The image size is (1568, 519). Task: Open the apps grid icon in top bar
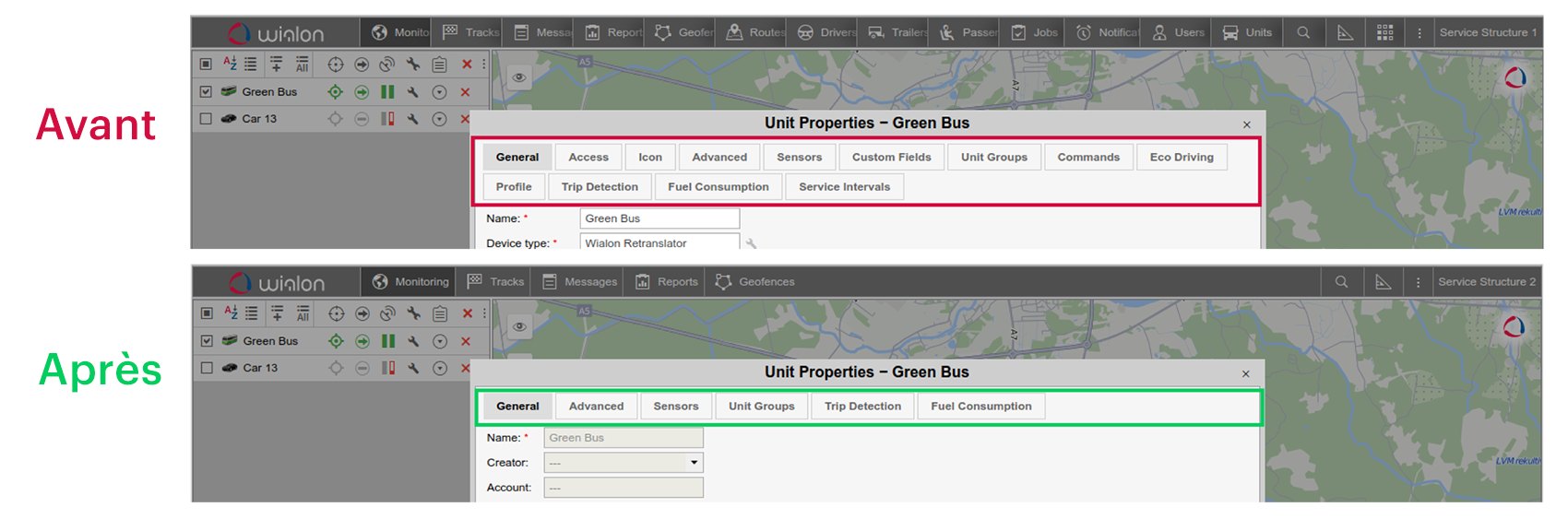point(1384,32)
